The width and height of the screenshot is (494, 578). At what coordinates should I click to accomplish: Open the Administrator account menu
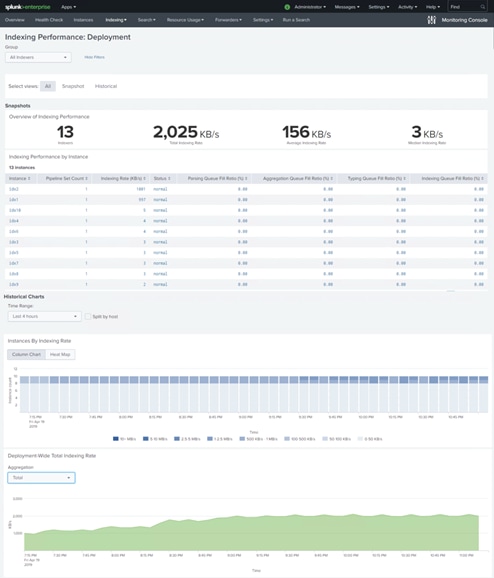(x=310, y=7)
